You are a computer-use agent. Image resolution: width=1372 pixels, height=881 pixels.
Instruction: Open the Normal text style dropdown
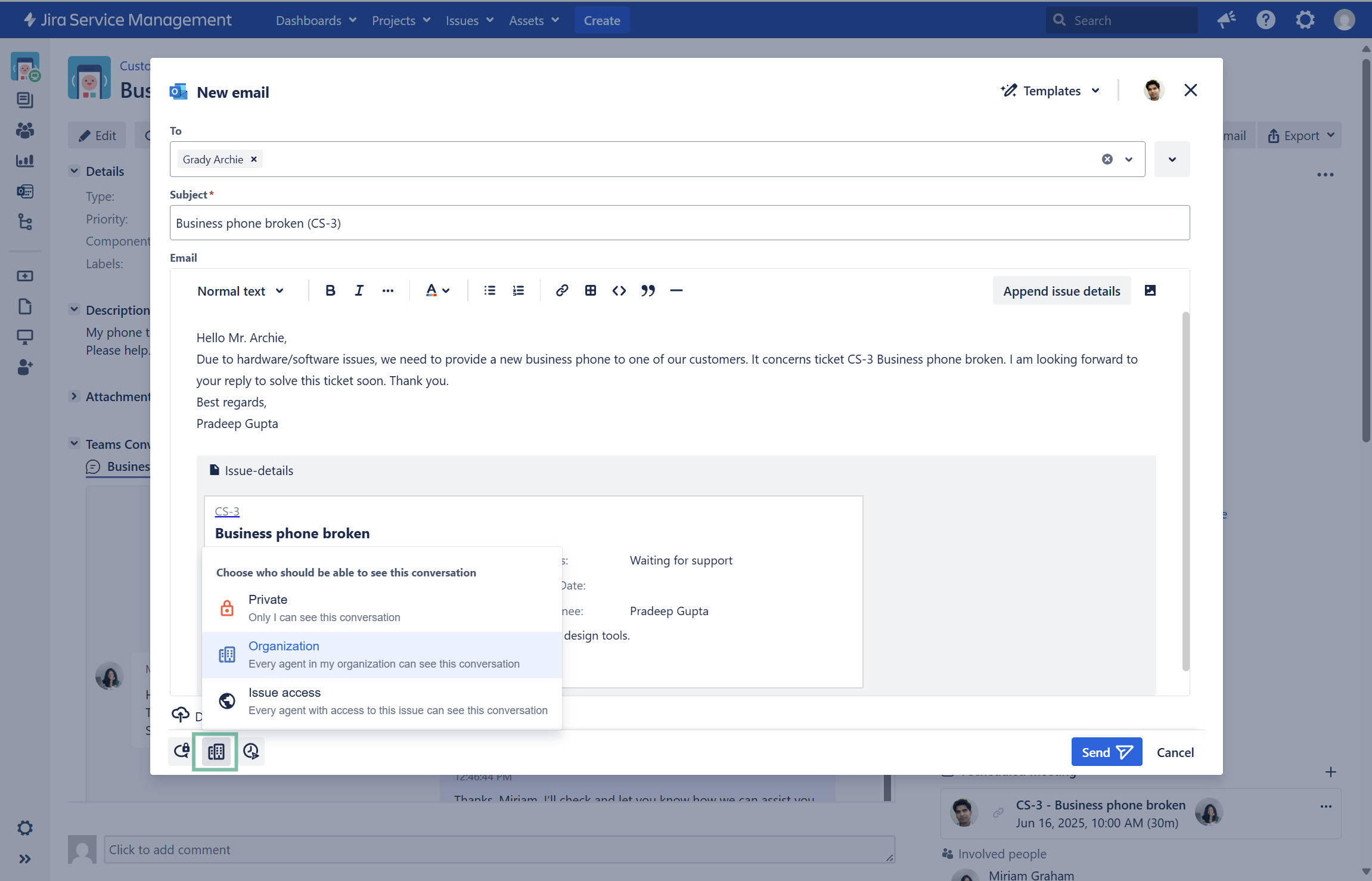pyautogui.click(x=240, y=291)
